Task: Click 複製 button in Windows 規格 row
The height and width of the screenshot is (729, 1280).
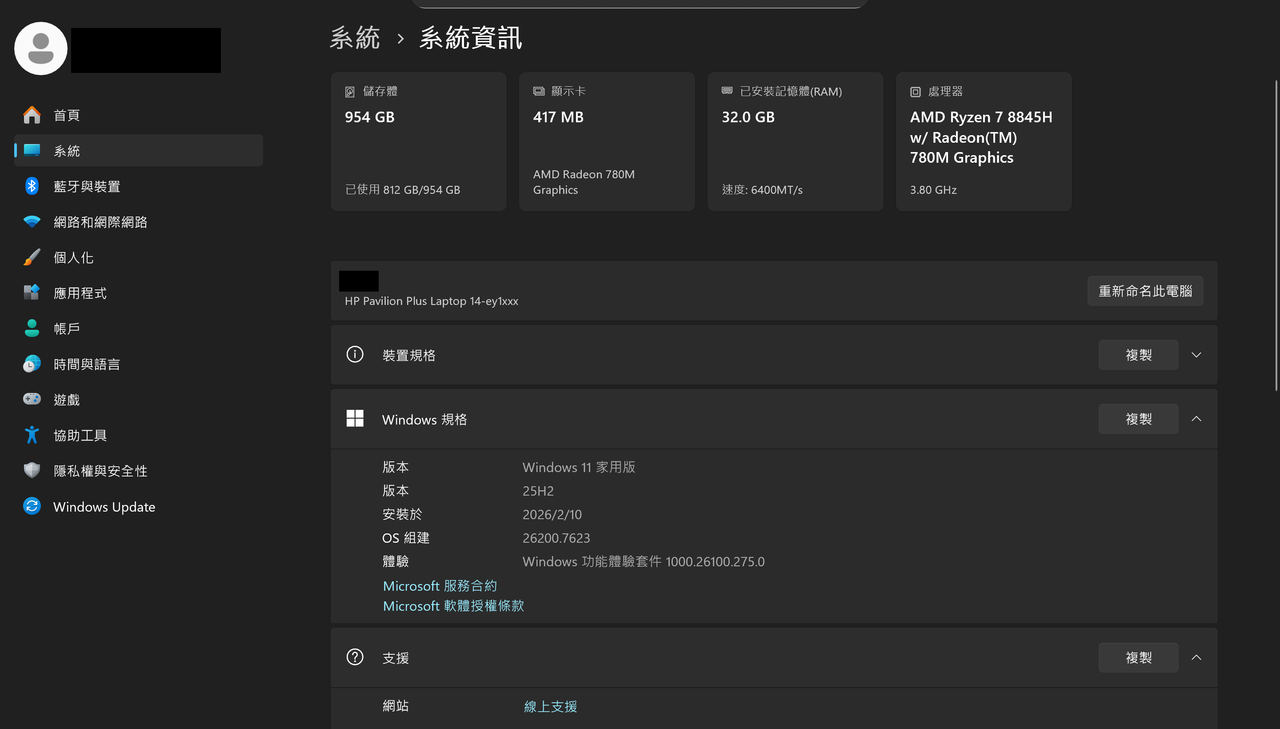Action: (1139, 419)
